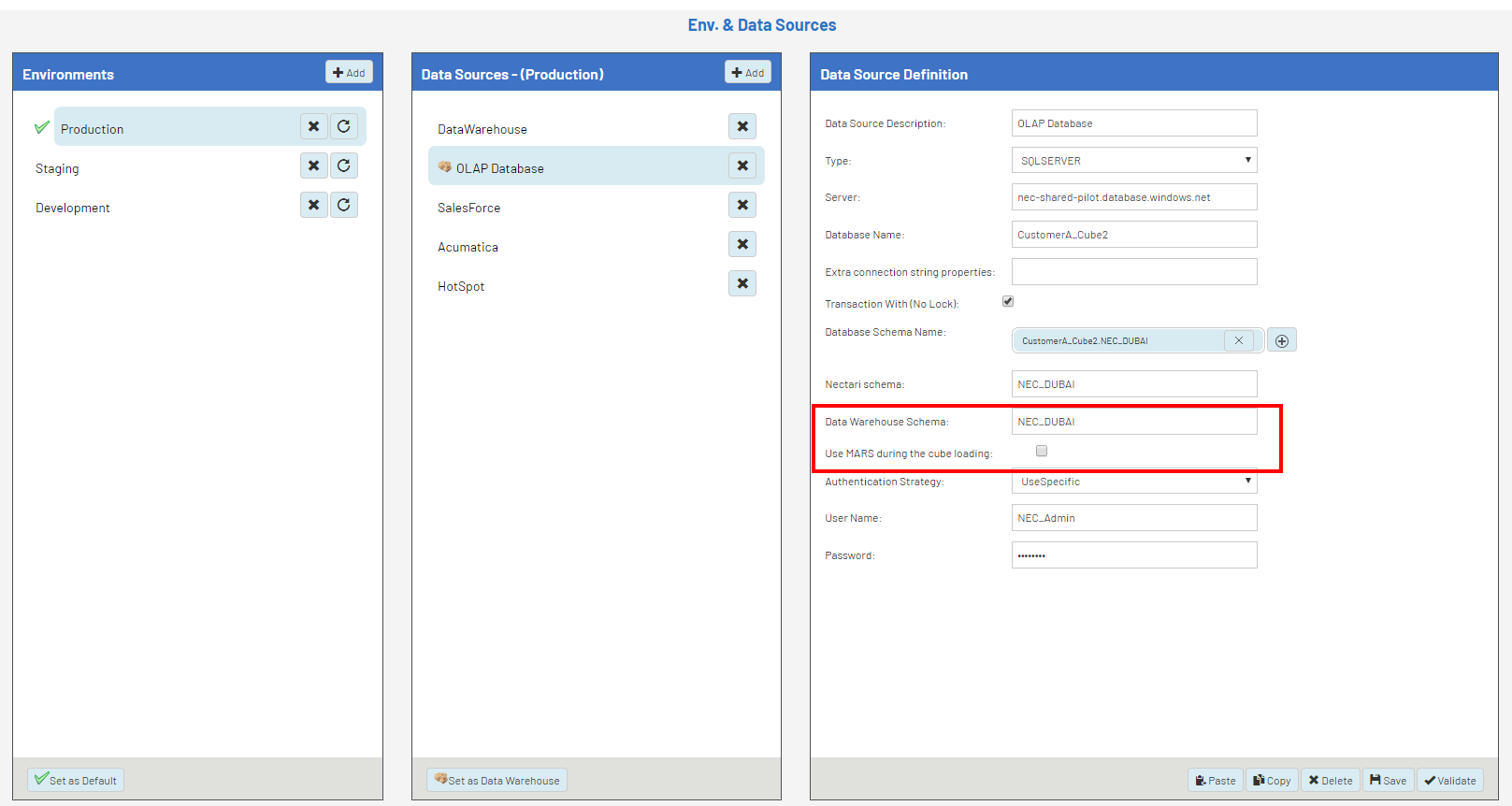Select the Staging environment
This screenshot has height=806, width=1512.
coord(58,169)
